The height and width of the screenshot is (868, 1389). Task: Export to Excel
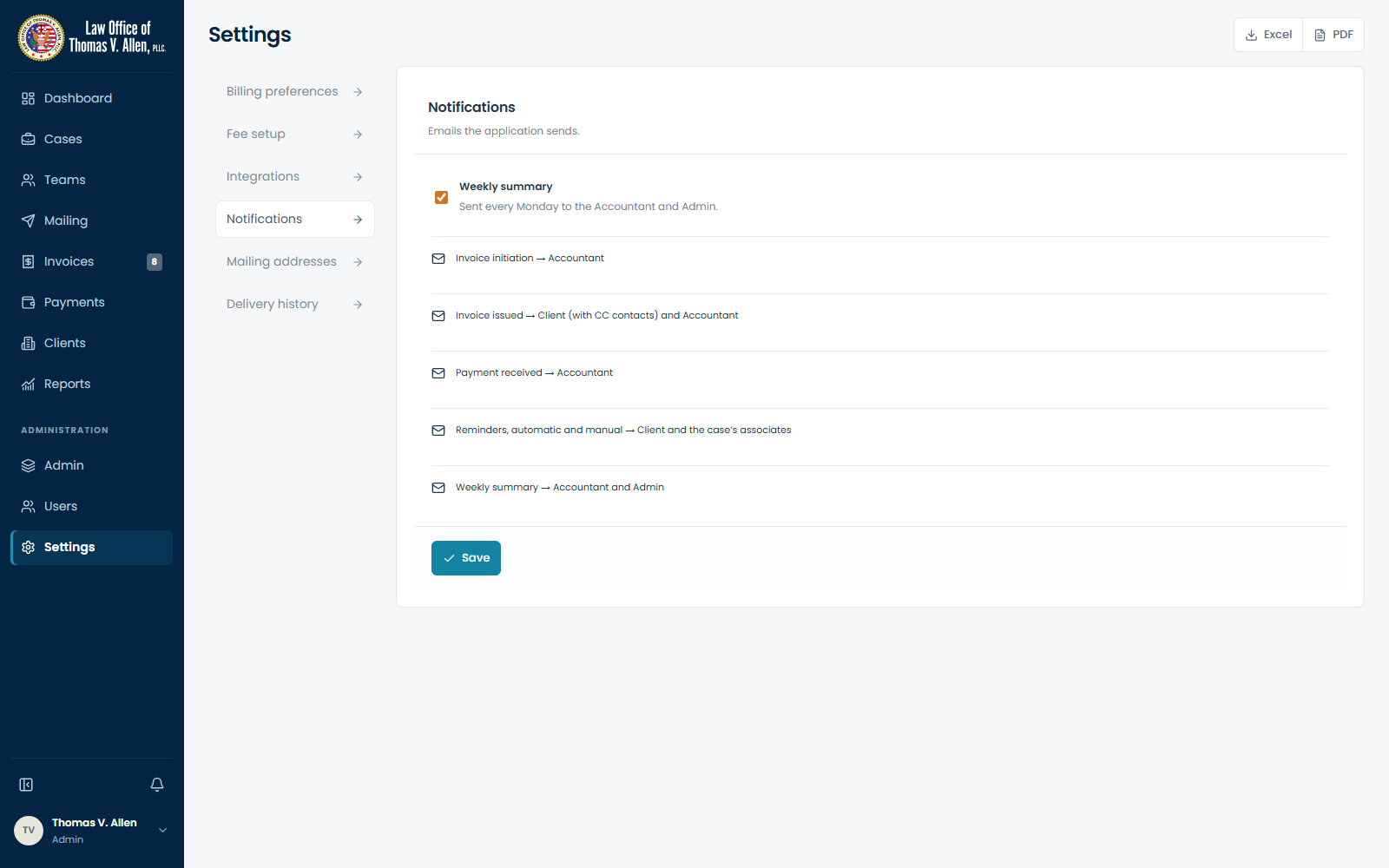tap(1268, 35)
